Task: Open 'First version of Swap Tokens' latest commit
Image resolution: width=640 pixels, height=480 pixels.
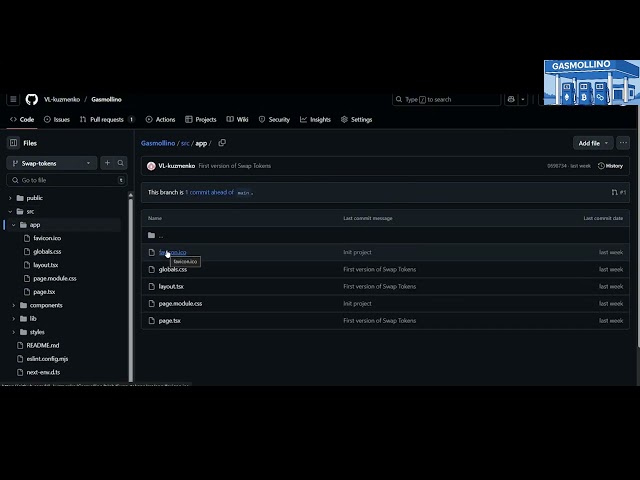Action: point(235,166)
